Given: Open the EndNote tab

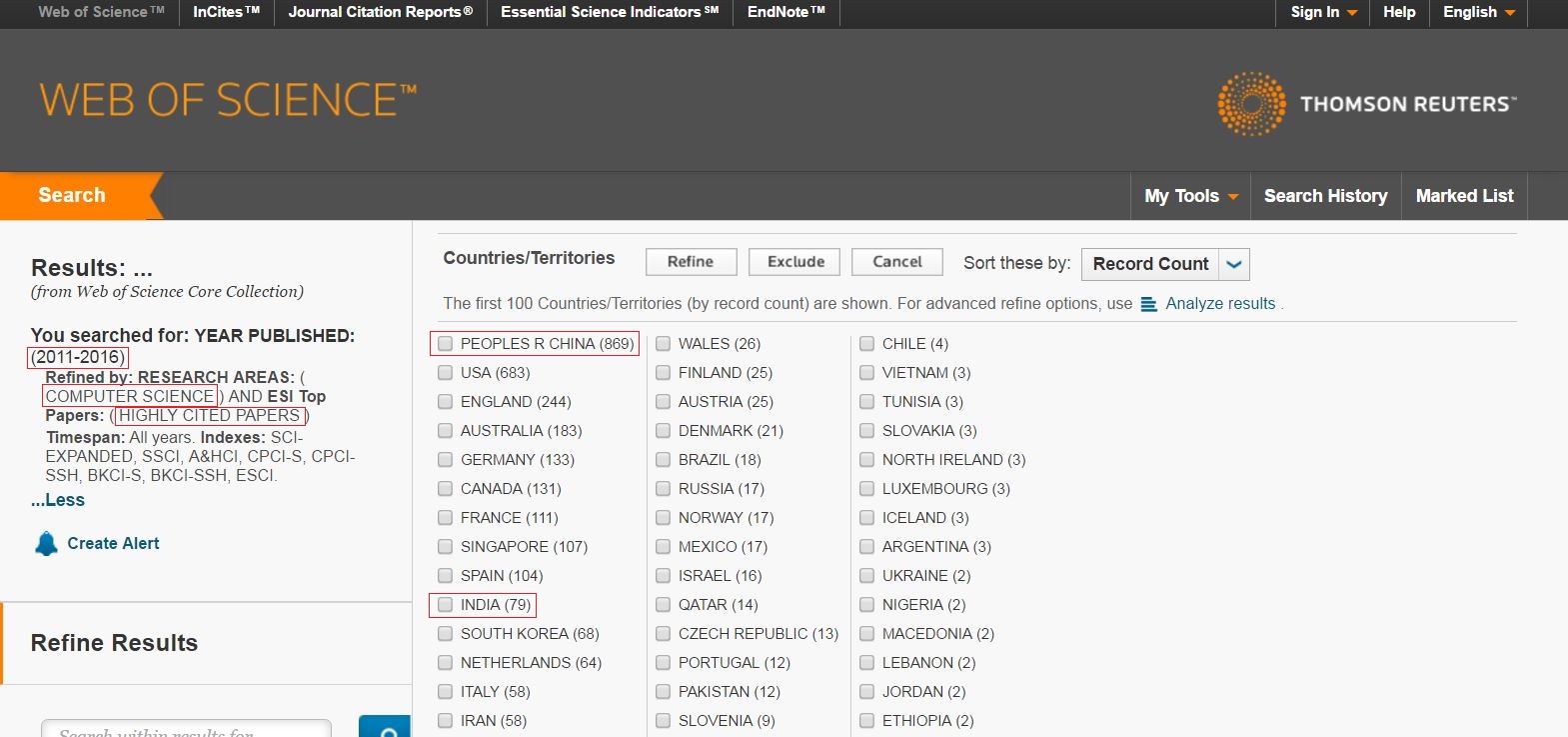Looking at the screenshot, I should (x=786, y=12).
